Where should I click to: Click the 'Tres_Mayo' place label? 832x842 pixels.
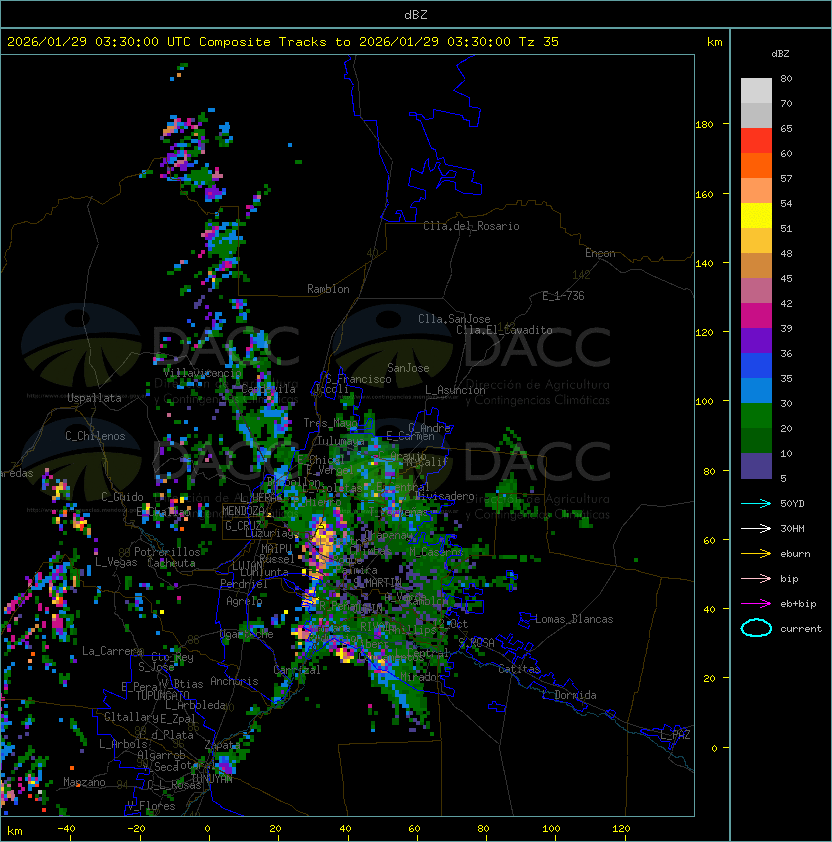coord(330,423)
